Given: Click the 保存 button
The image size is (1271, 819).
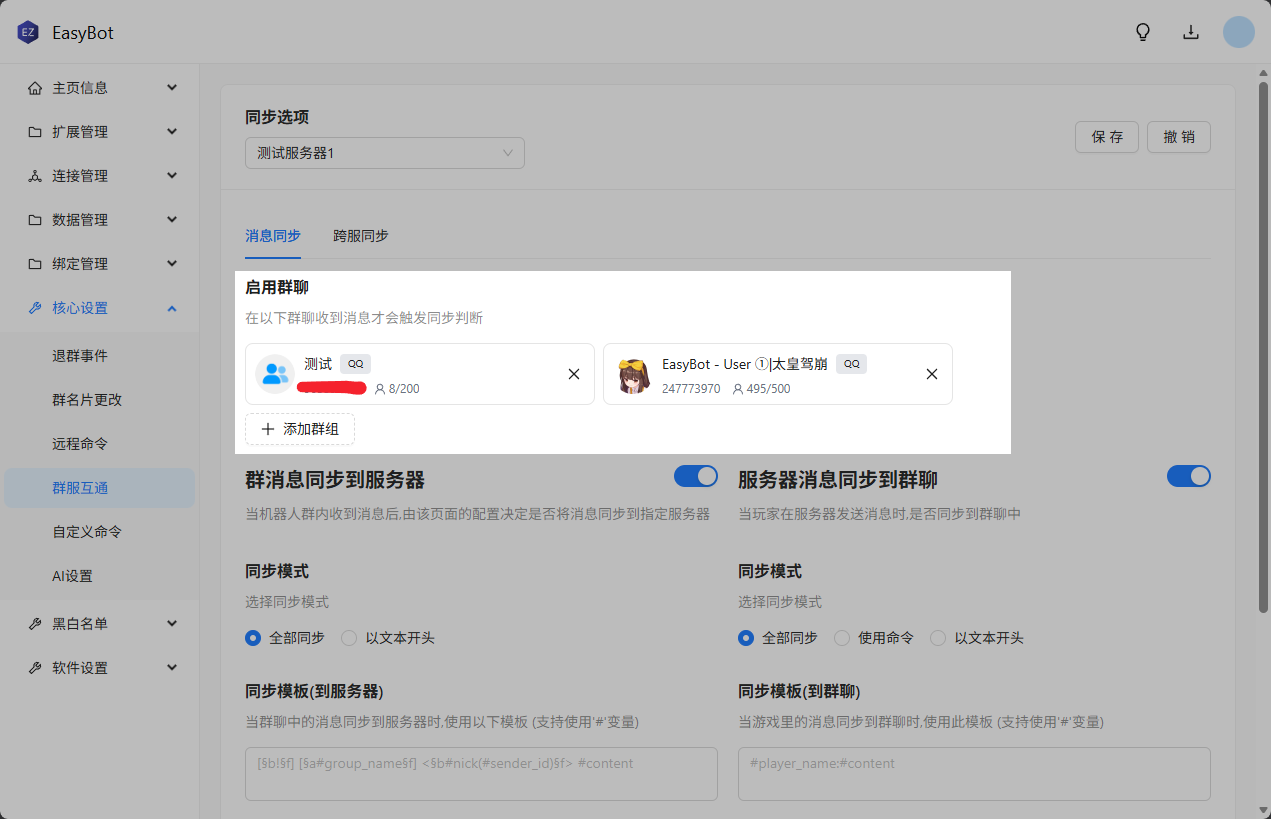Looking at the screenshot, I should pos(1106,137).
